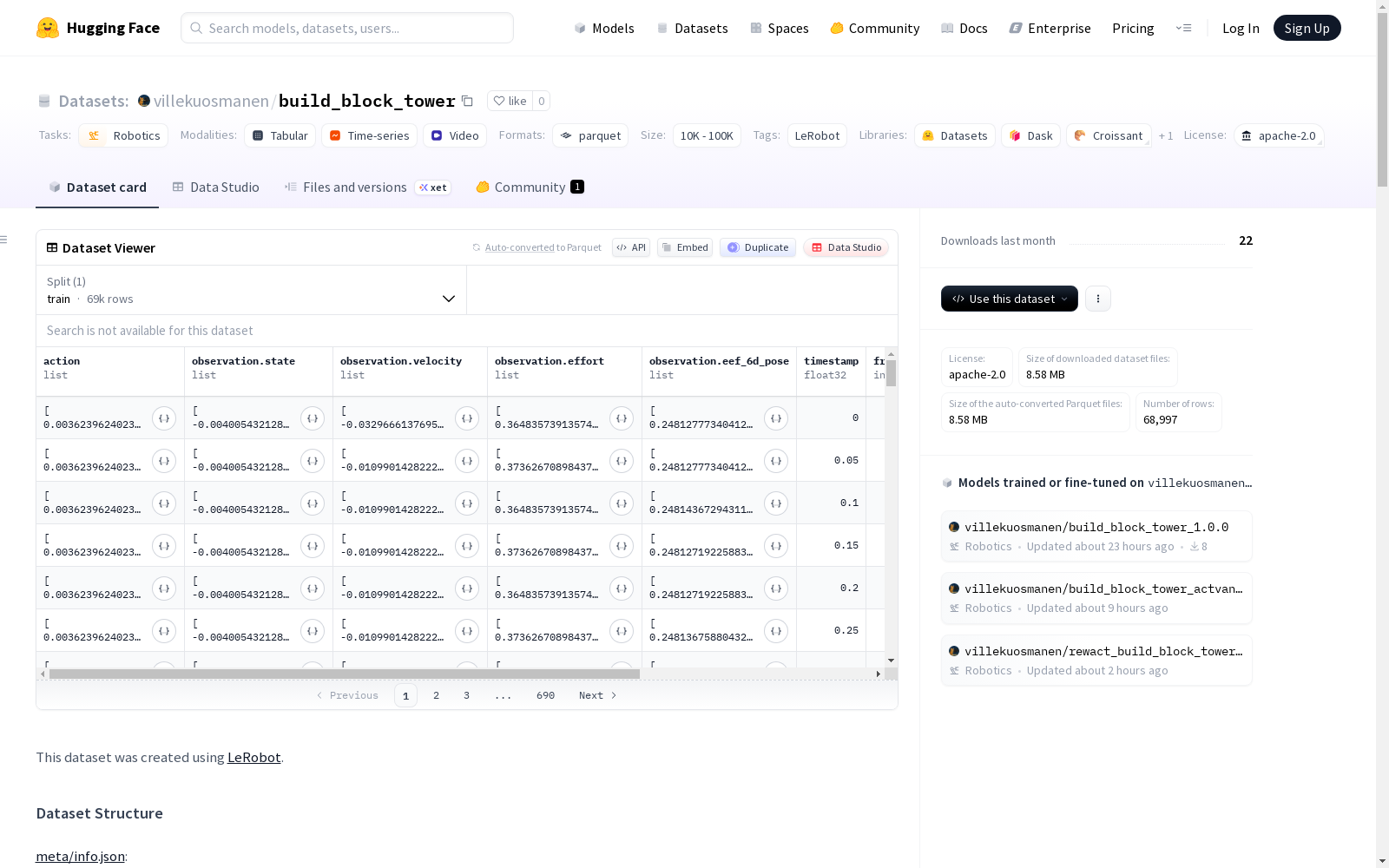Expand eef_6d_pose cell in timestamp 0.15 row
Viewport: 1389px width, 868px height.
pos(776,546)
